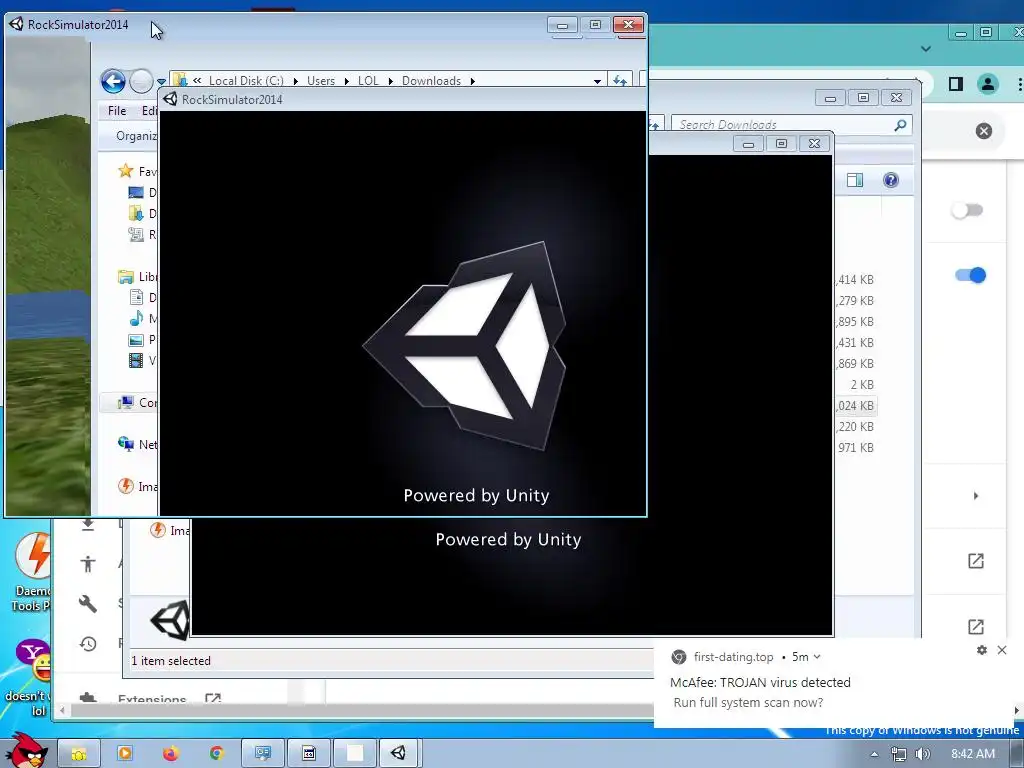Screen dimensions: 1024x768
Task: Open the recent locations dropdown beside nav arrows
Action: [x=161, y=82]
